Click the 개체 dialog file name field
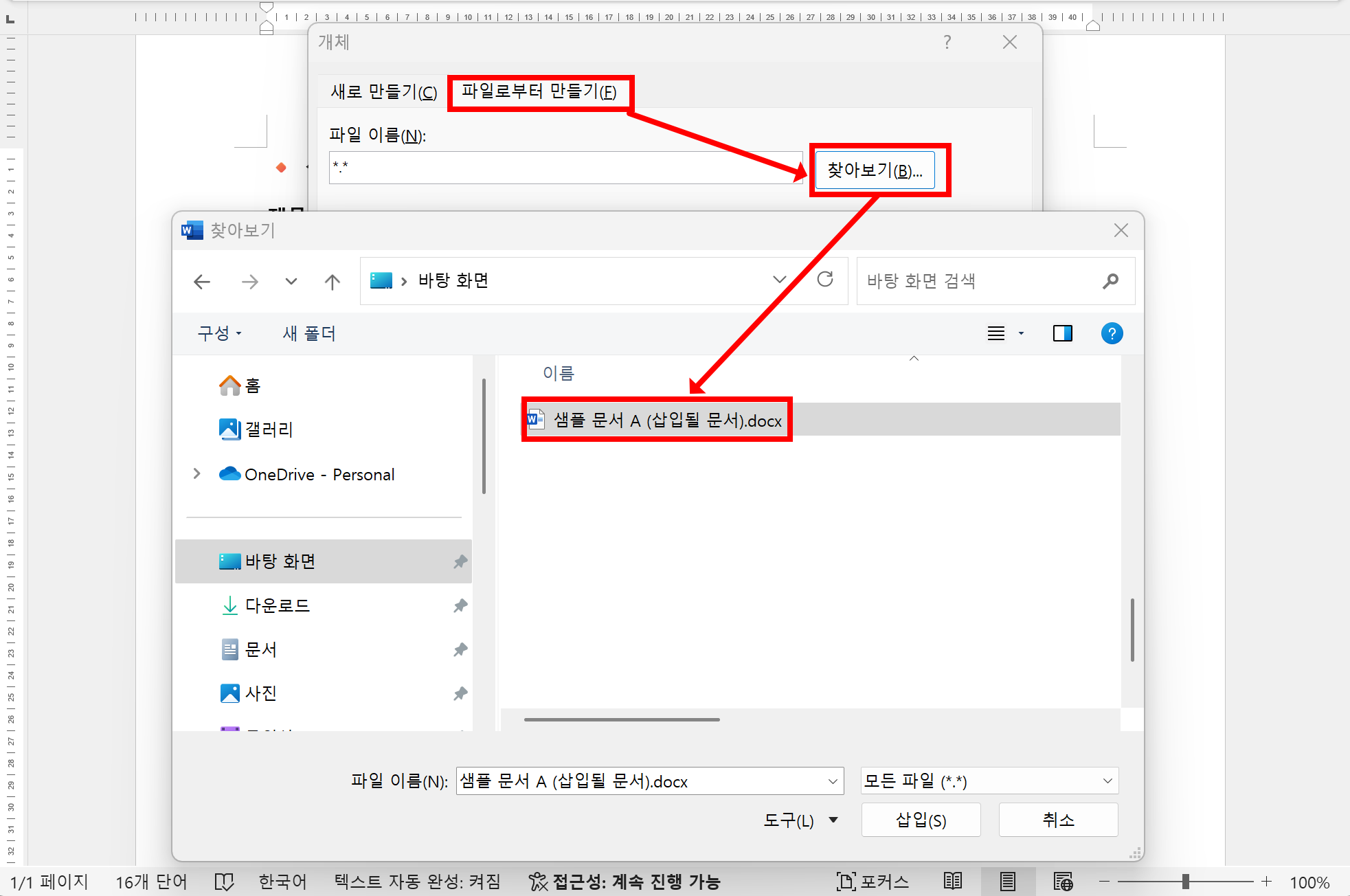This screenshot has height=896, width=1350. coord(565,168)
